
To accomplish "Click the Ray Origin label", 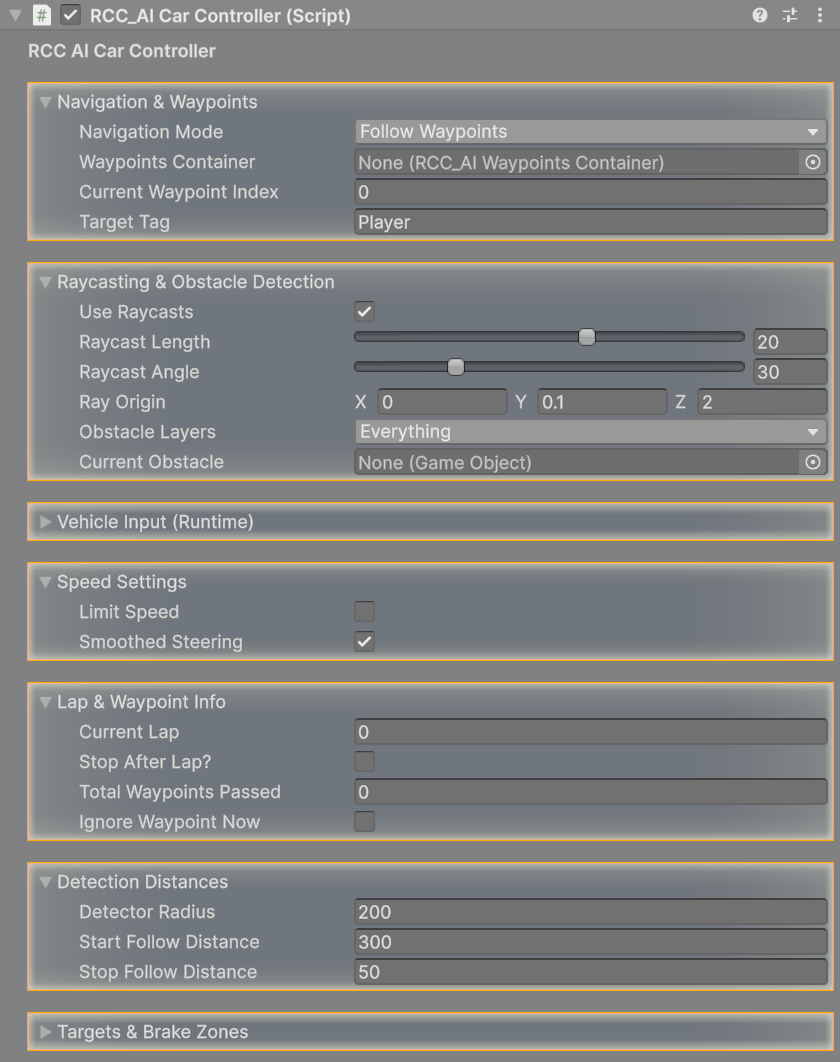I will click(x=122, y=402).
